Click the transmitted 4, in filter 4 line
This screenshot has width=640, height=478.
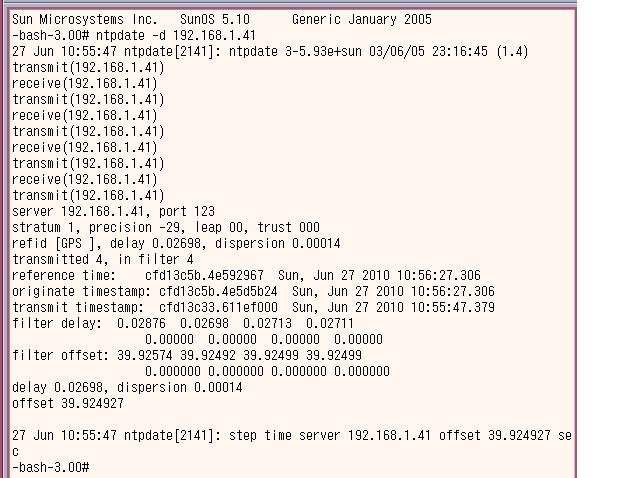[103, 259]
